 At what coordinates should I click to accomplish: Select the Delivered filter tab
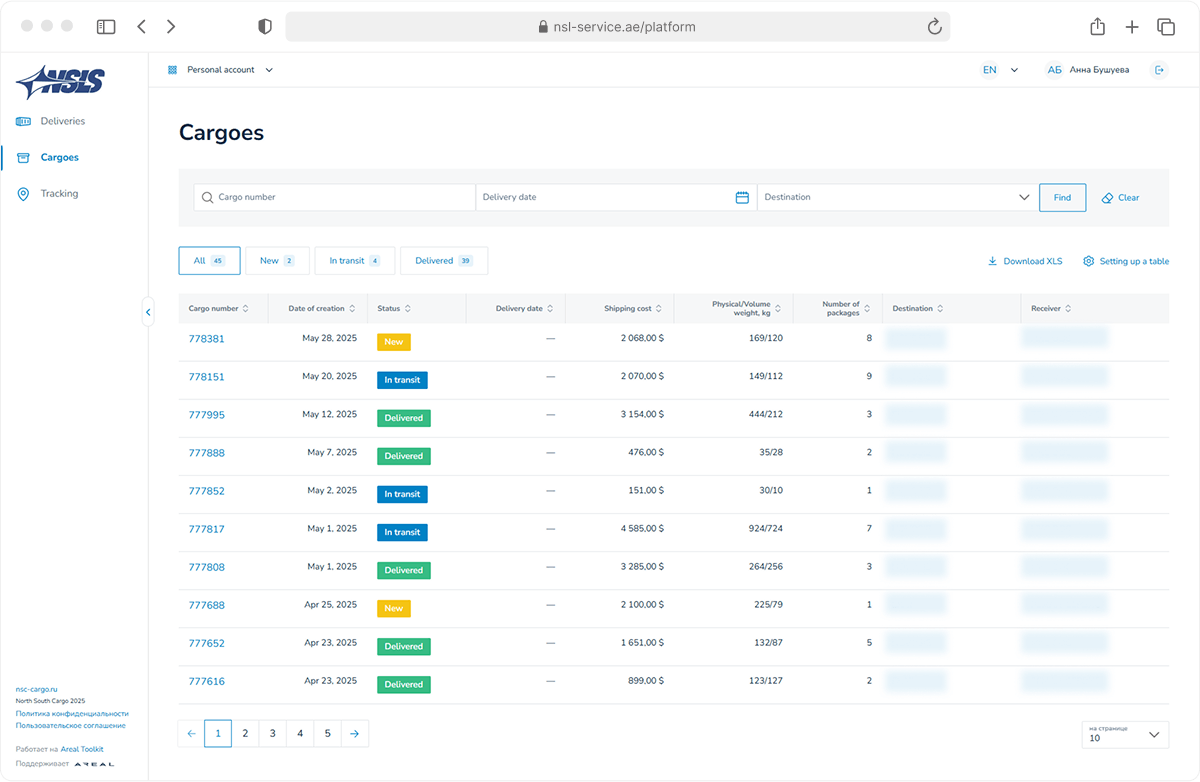[443, 261]
